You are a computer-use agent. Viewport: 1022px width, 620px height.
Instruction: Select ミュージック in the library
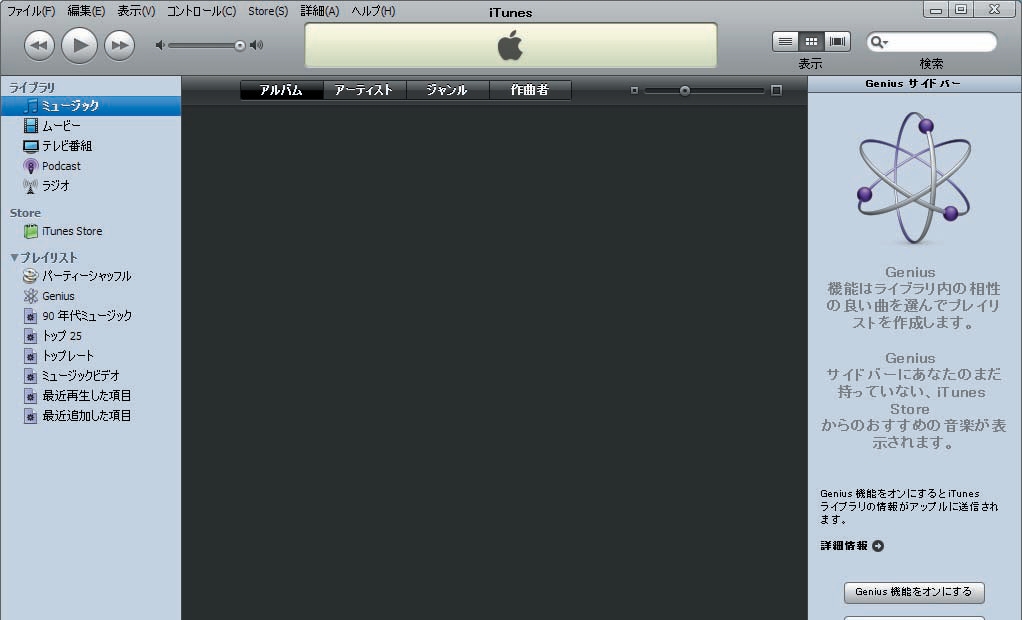coord(91,106)
